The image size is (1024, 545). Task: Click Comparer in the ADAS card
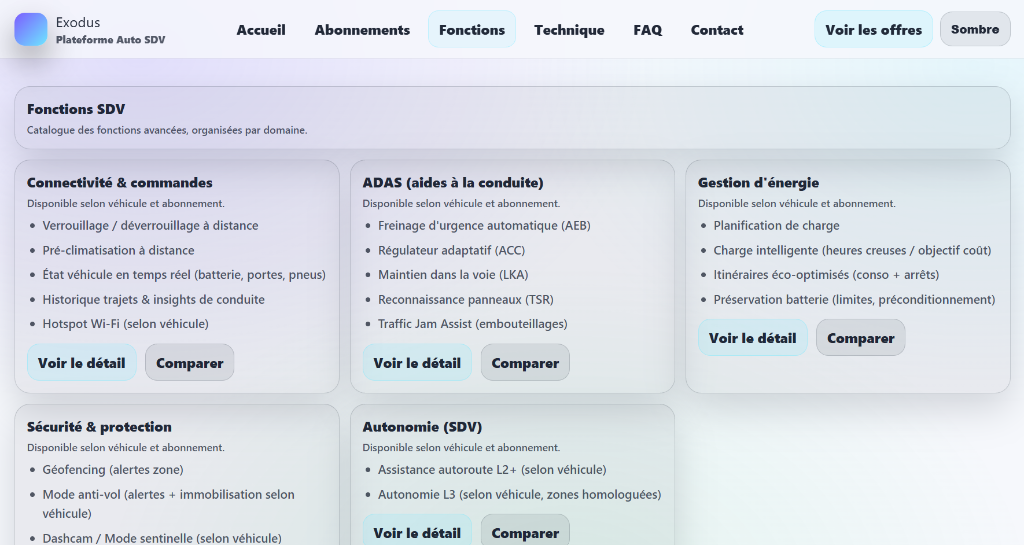(x=525, y=363)
